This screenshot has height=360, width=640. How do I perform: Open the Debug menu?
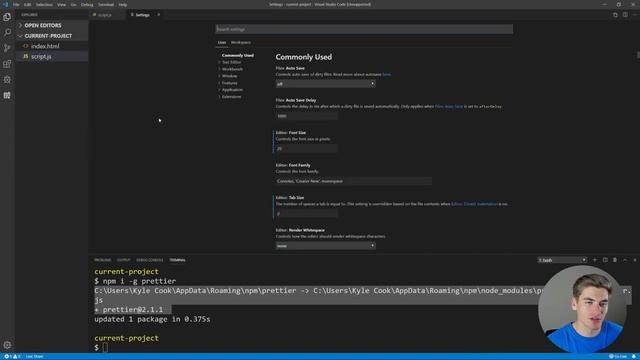[x=87, y=4]
